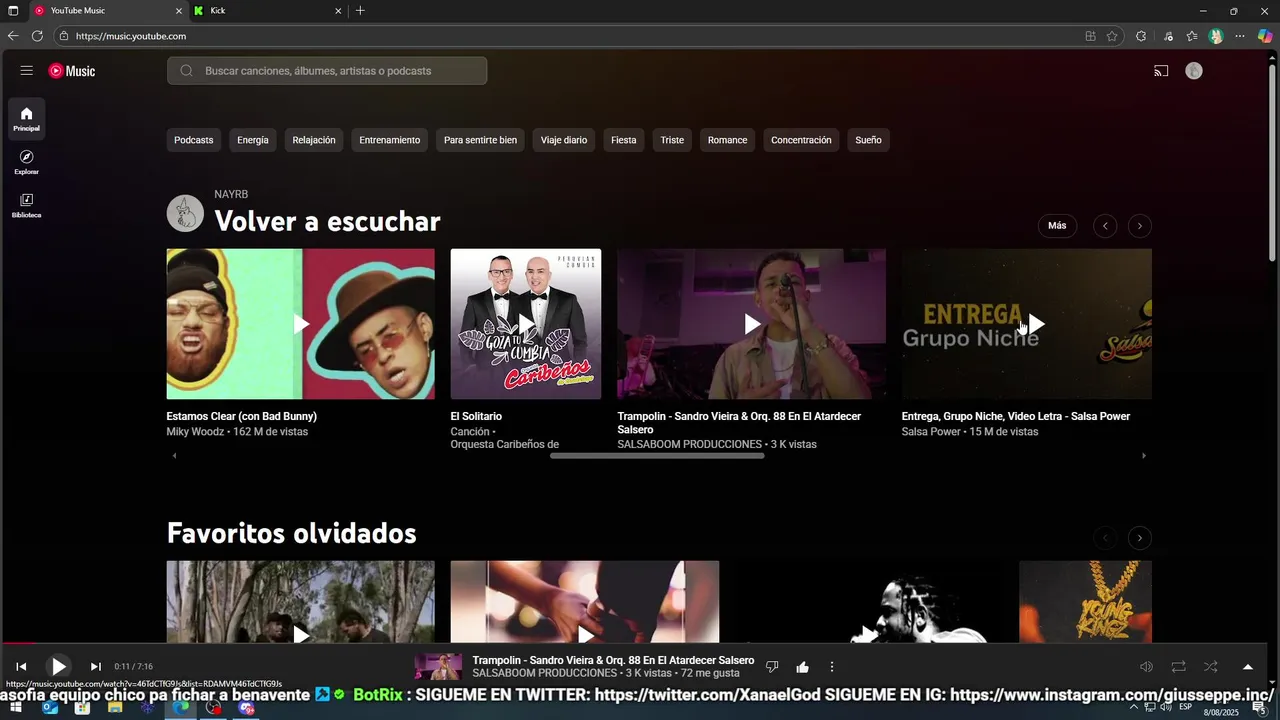This screenshot has height=720, width=1280.
Task: Open browser settings and more menu
Action: tap(1240, 36)
